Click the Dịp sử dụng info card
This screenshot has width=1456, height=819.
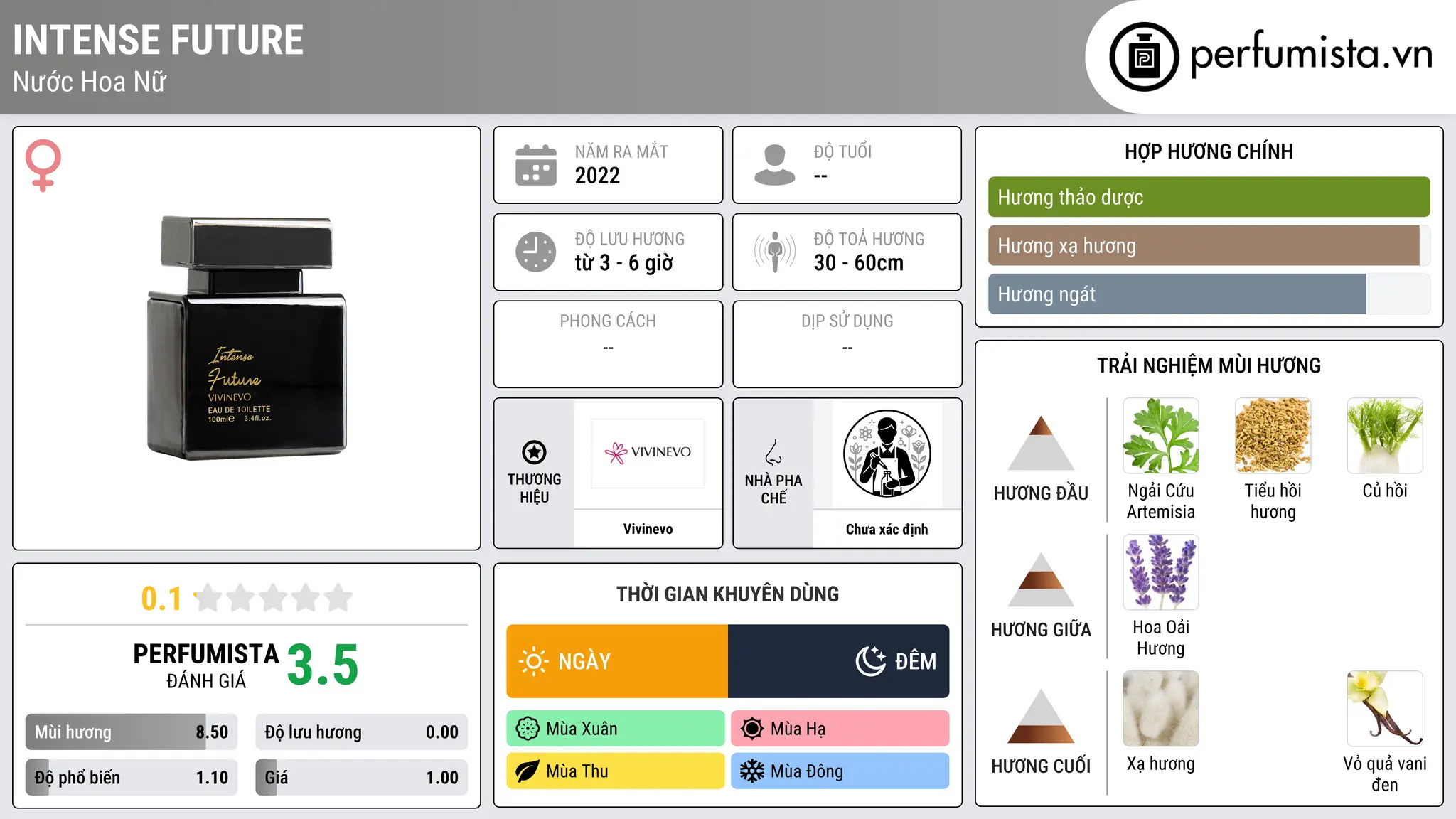click(847, 344)
